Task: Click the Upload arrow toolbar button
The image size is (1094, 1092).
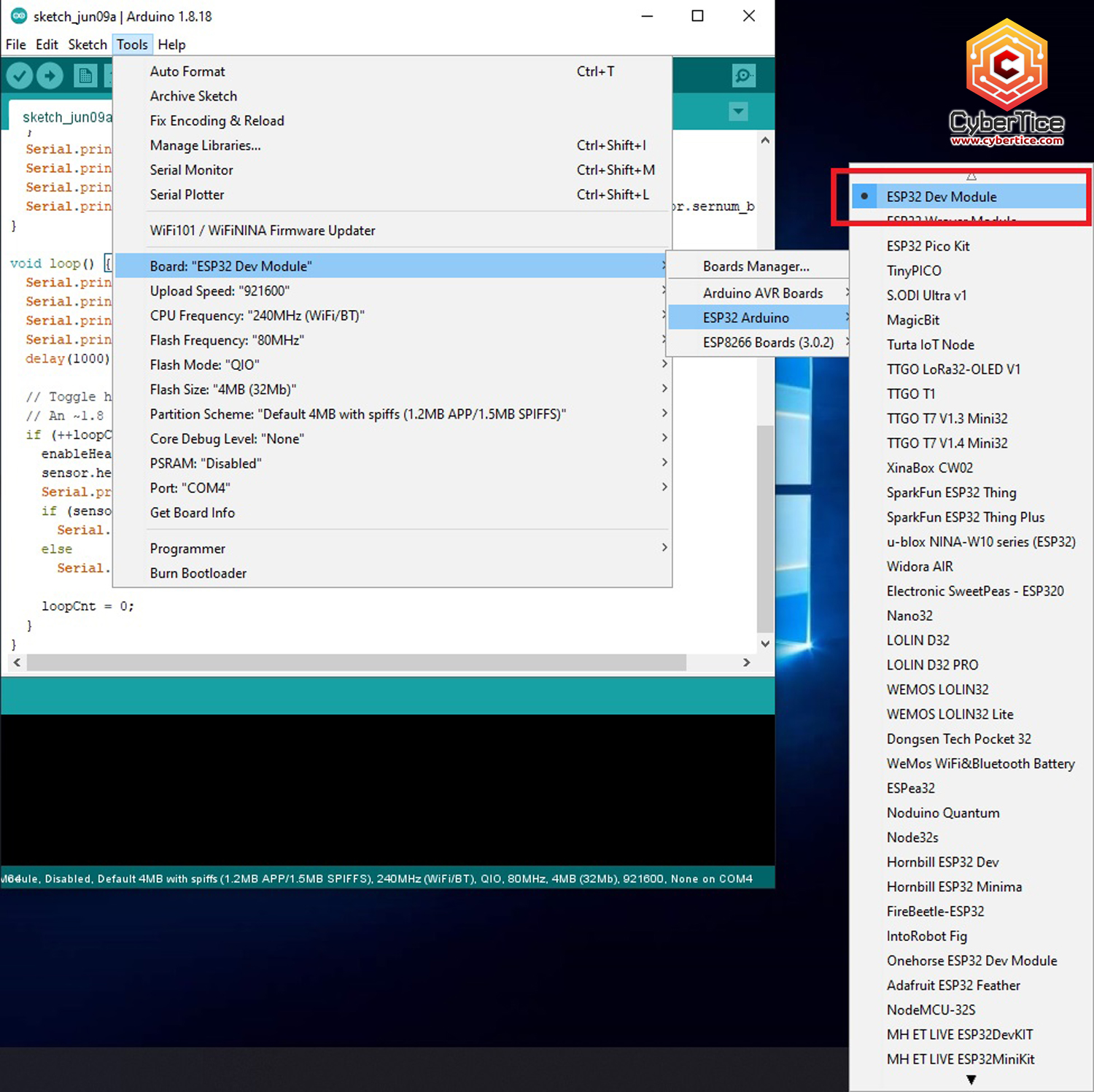Action: pyautogui.click(x=50, y=76)
